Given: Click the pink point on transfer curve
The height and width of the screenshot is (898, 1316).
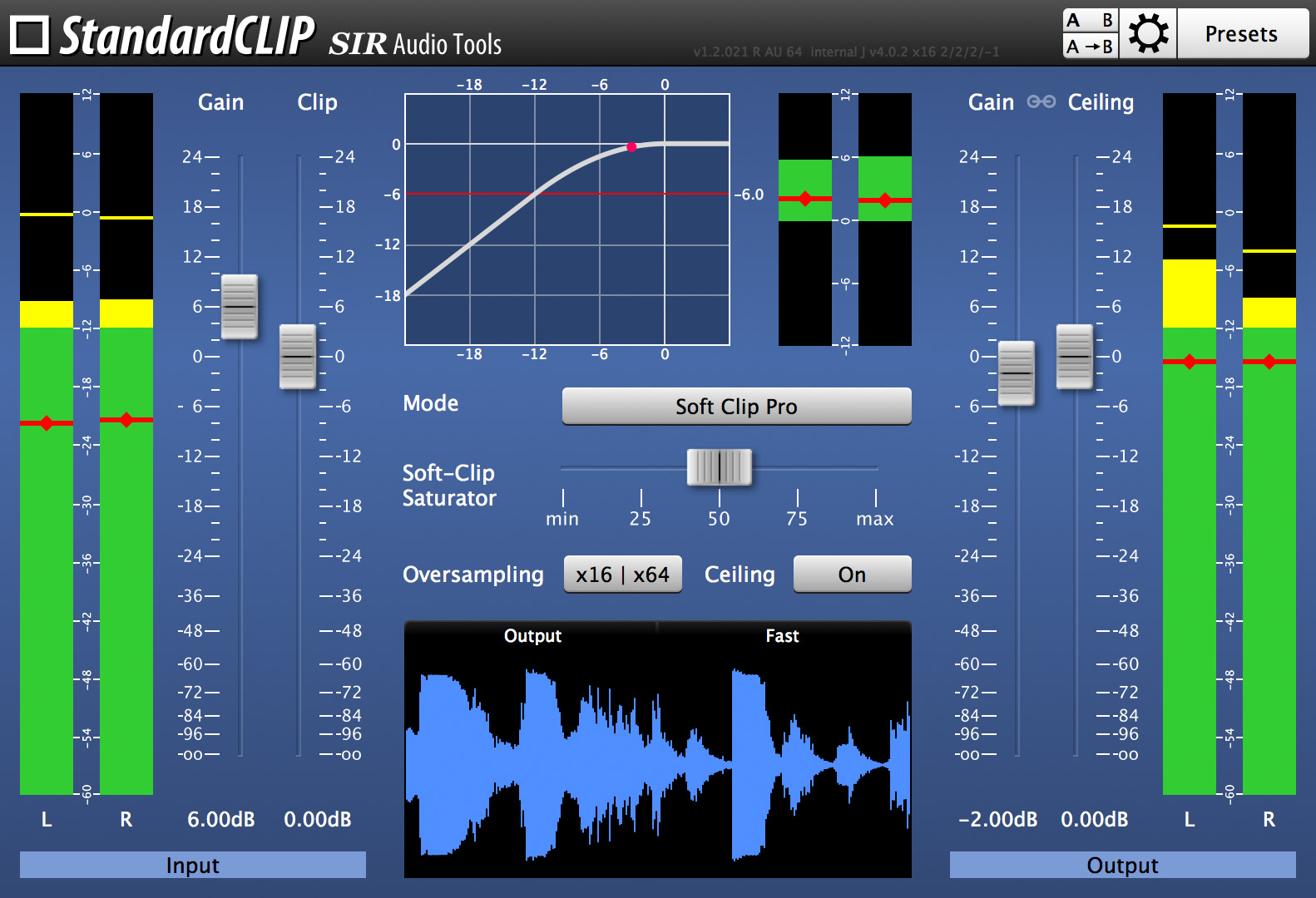Looking at the screenshot, I should click(x=631, y=147).
